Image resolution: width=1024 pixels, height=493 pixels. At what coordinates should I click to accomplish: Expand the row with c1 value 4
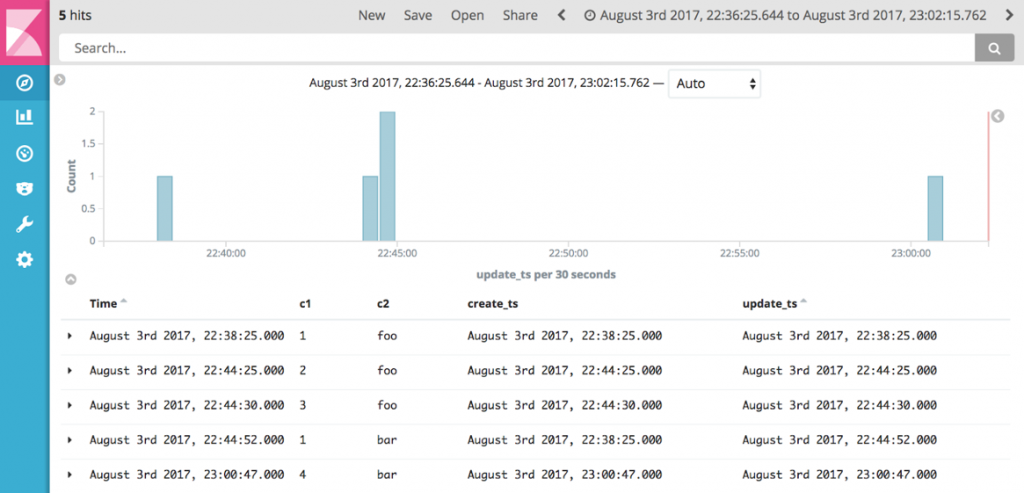coord(69,474)
